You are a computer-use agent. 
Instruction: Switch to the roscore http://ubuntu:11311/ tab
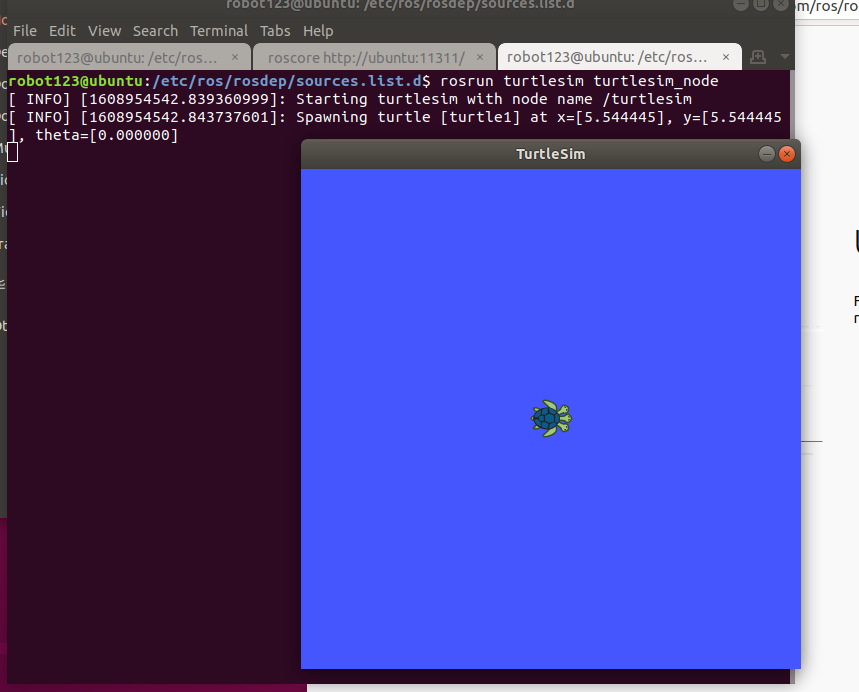click(x=370, y=57)
